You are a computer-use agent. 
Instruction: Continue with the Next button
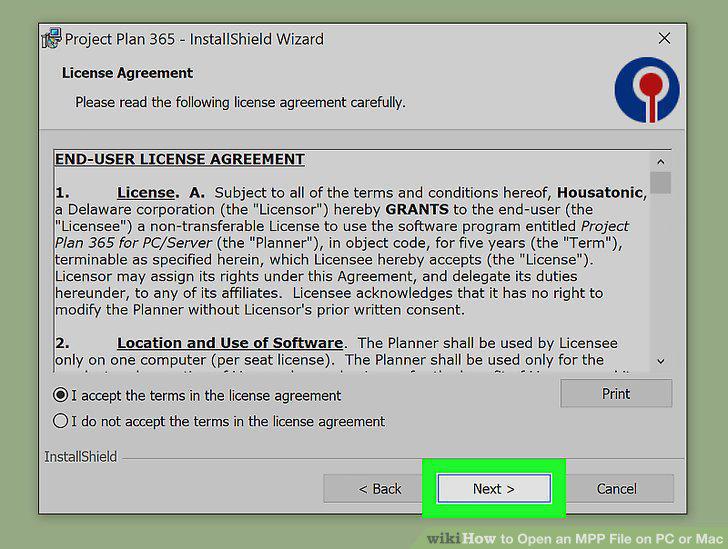[x=494, y=489]
